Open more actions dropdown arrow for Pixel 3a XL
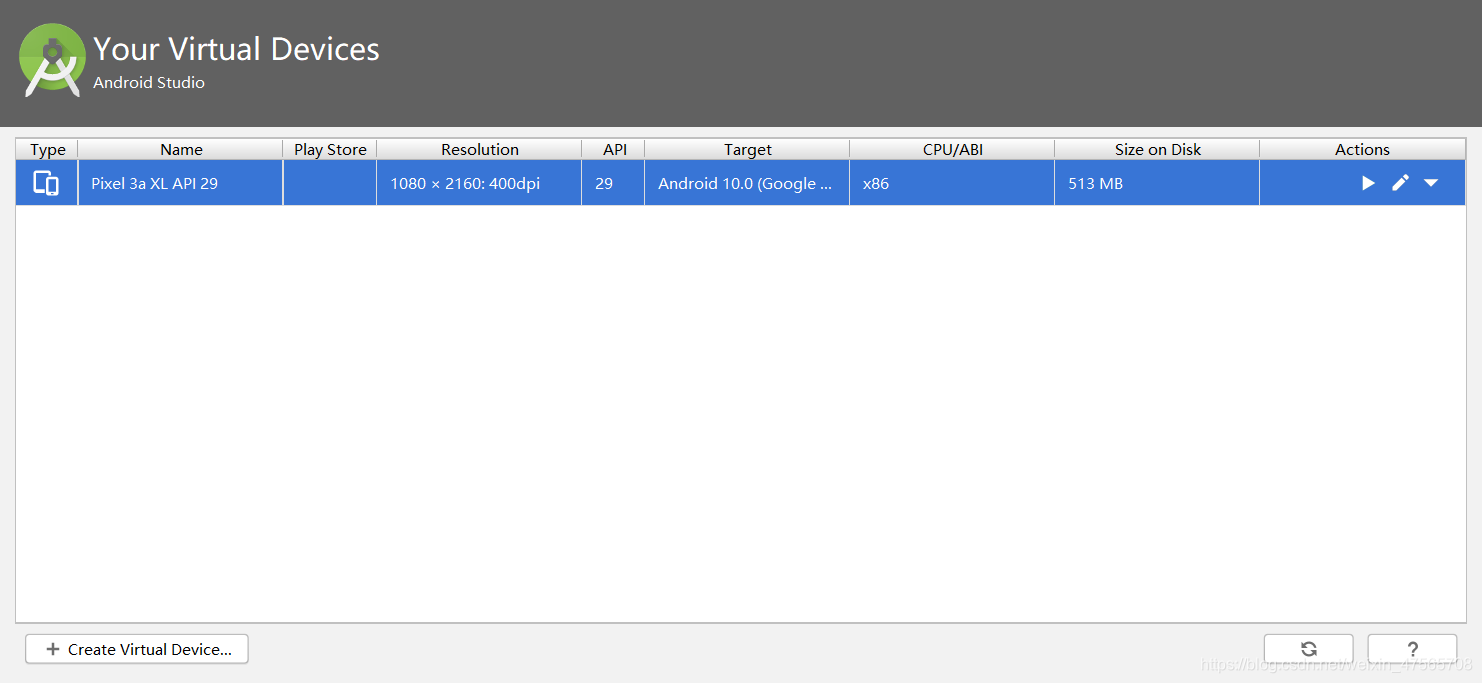Image resolution: width=1482 pixels, height=683 pixels. [x=1431, y=183]
